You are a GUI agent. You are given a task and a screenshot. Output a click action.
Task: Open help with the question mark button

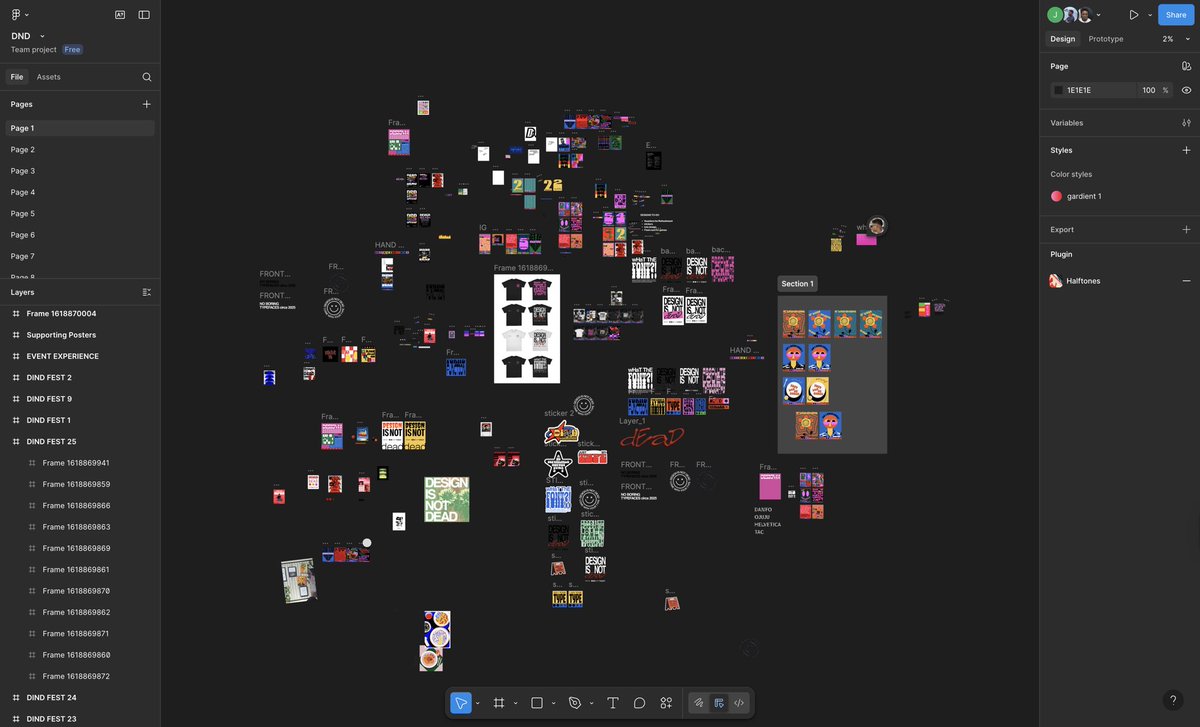(1174, 701)
